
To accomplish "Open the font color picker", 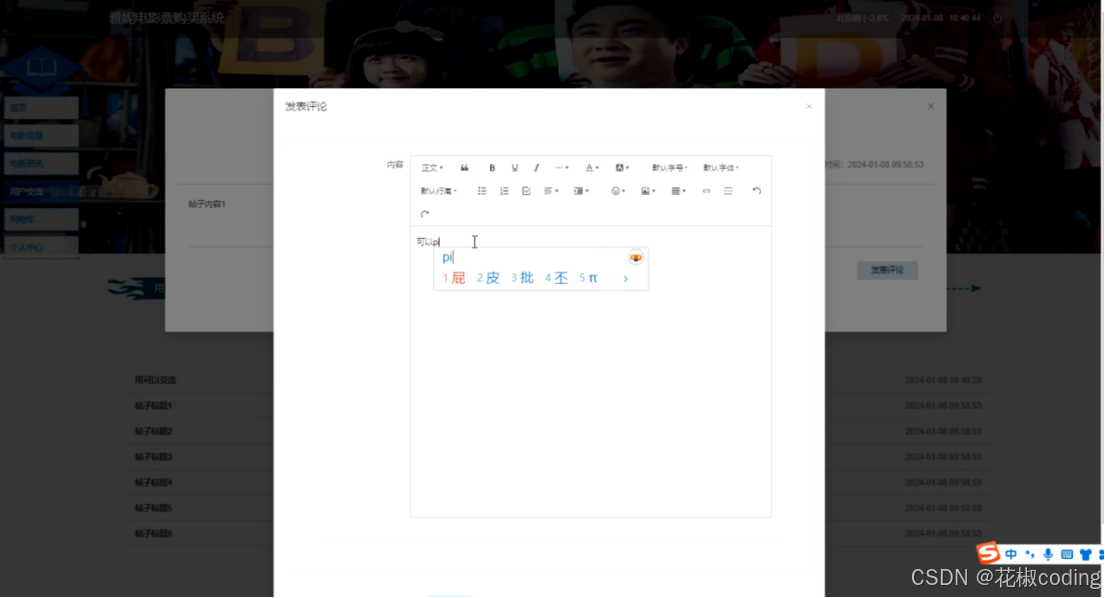I will [x=591, y=168].
